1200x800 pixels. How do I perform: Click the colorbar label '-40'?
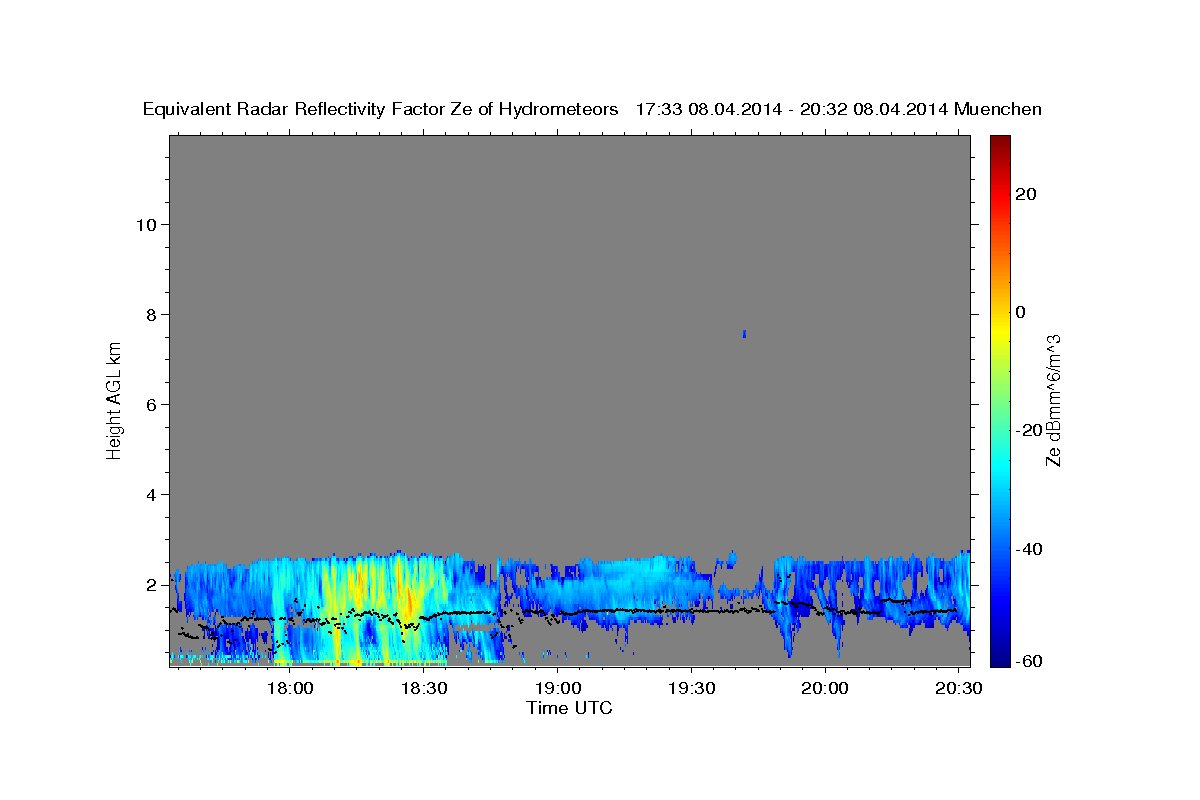[x=1028, y=548]
